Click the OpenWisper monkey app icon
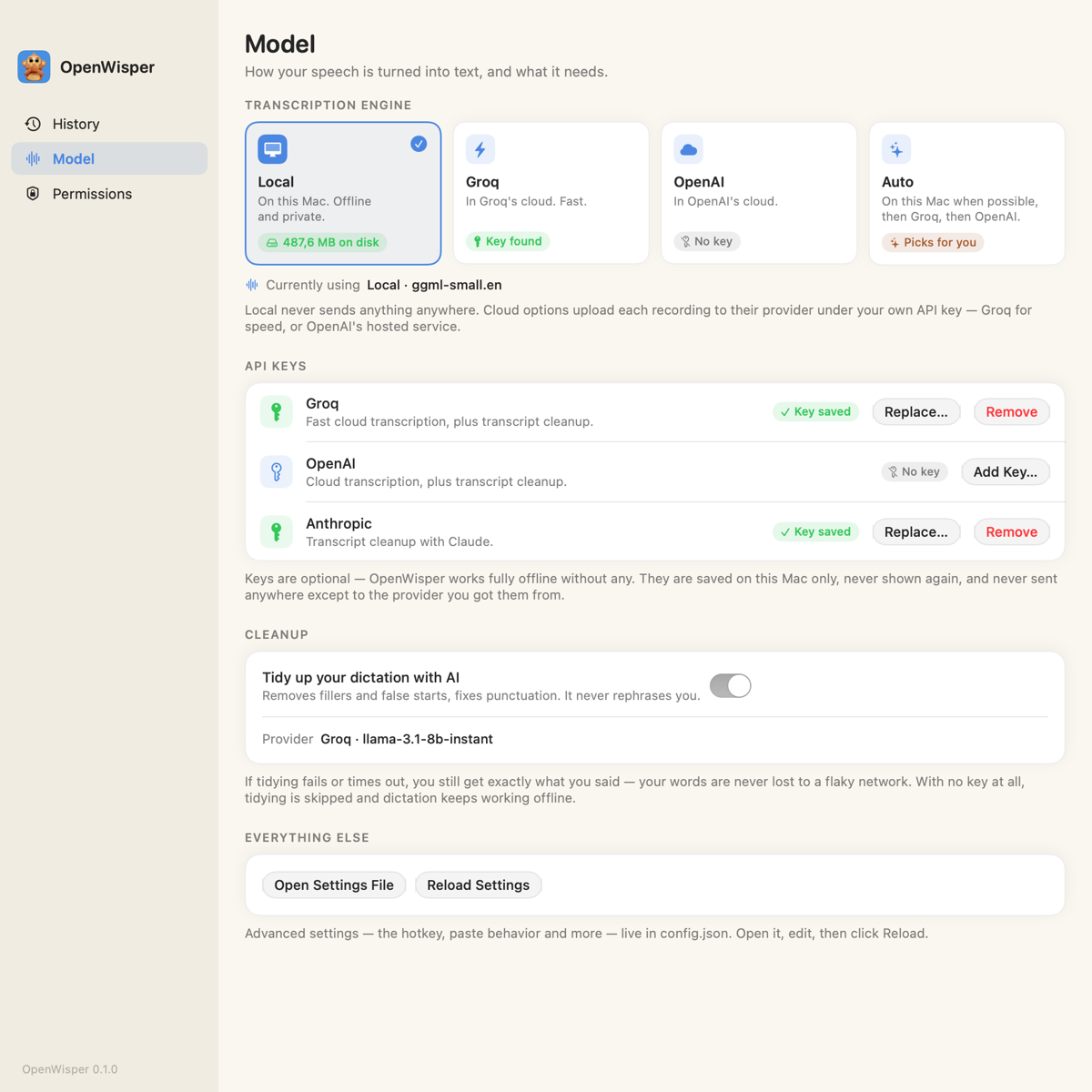Viewport: 1092px width, 1092px height. pyautogui.click(x=34, y=67)
